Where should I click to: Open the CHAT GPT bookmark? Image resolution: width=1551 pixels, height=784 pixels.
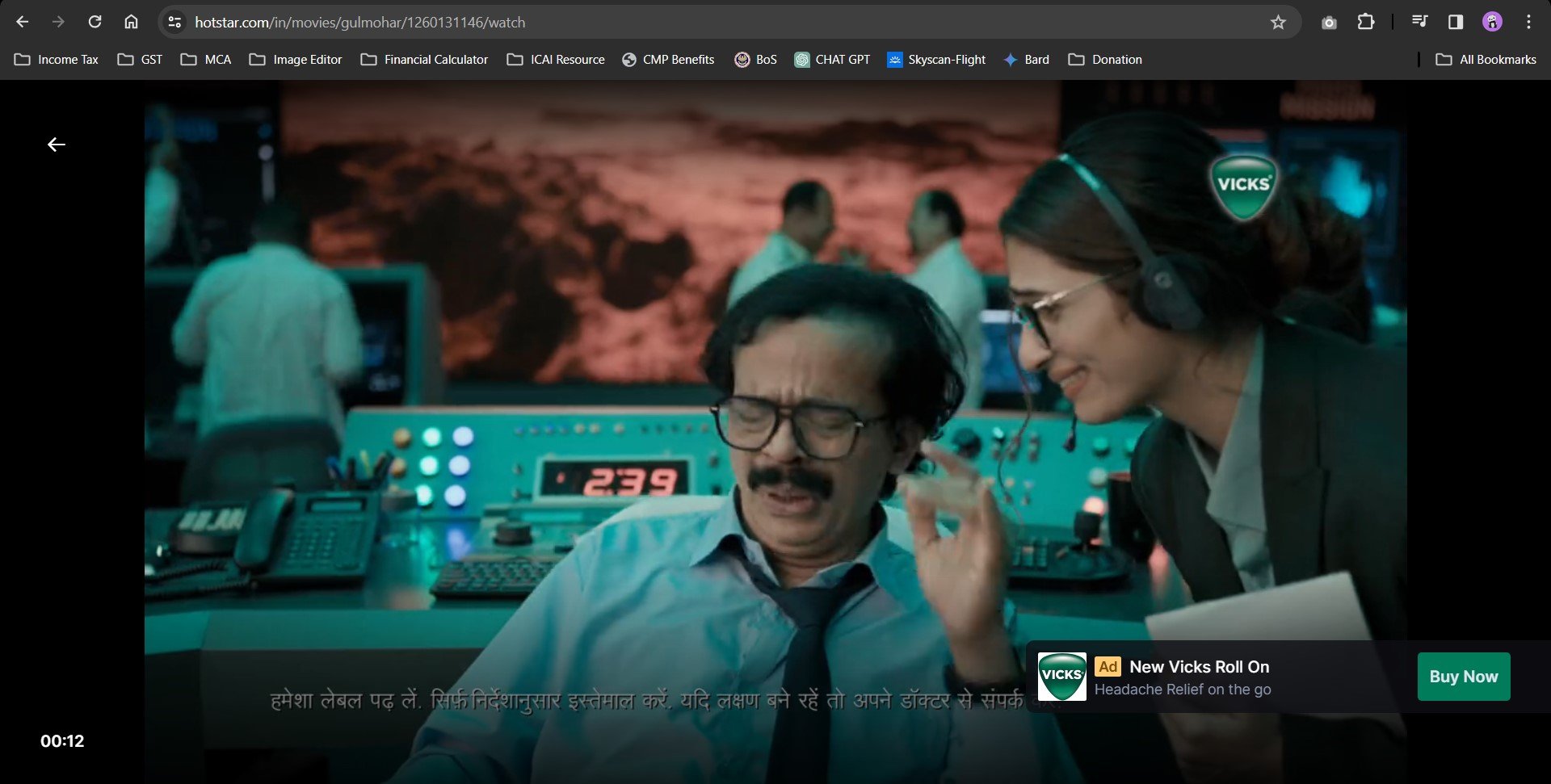pyautogui.click(x=832, y=60)
